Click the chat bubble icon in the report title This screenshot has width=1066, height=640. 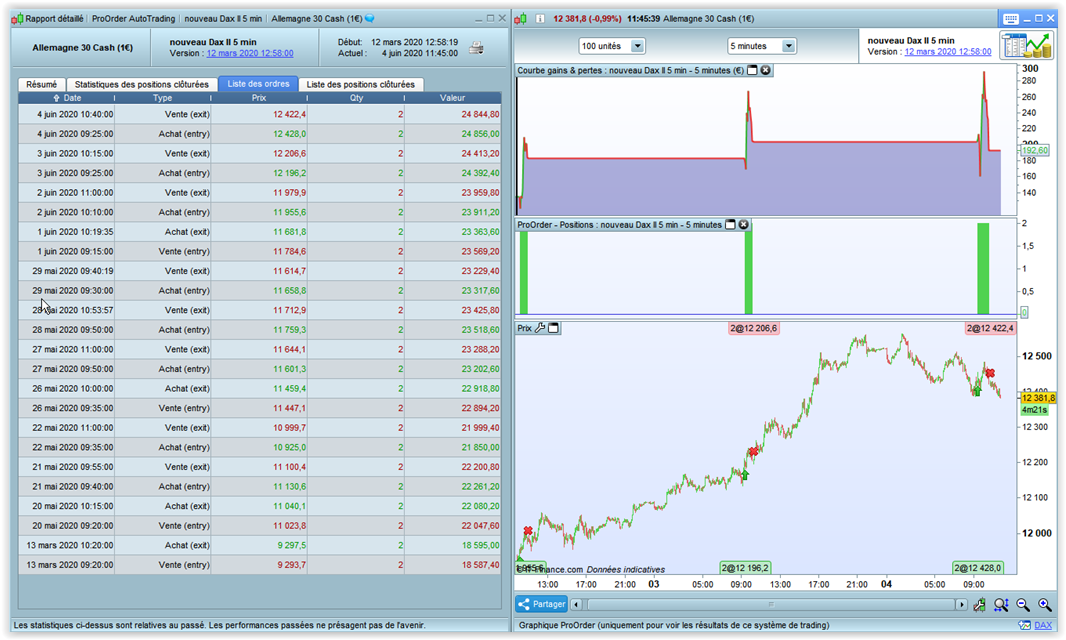pyautogui.click(x=370, y=18)
